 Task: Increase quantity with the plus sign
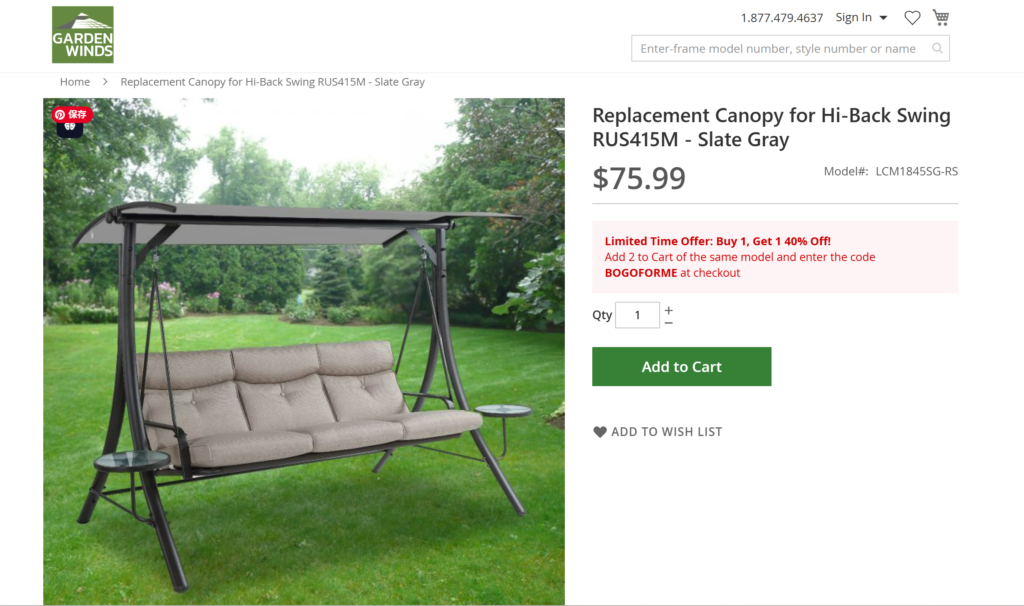(x=669, y=310)
